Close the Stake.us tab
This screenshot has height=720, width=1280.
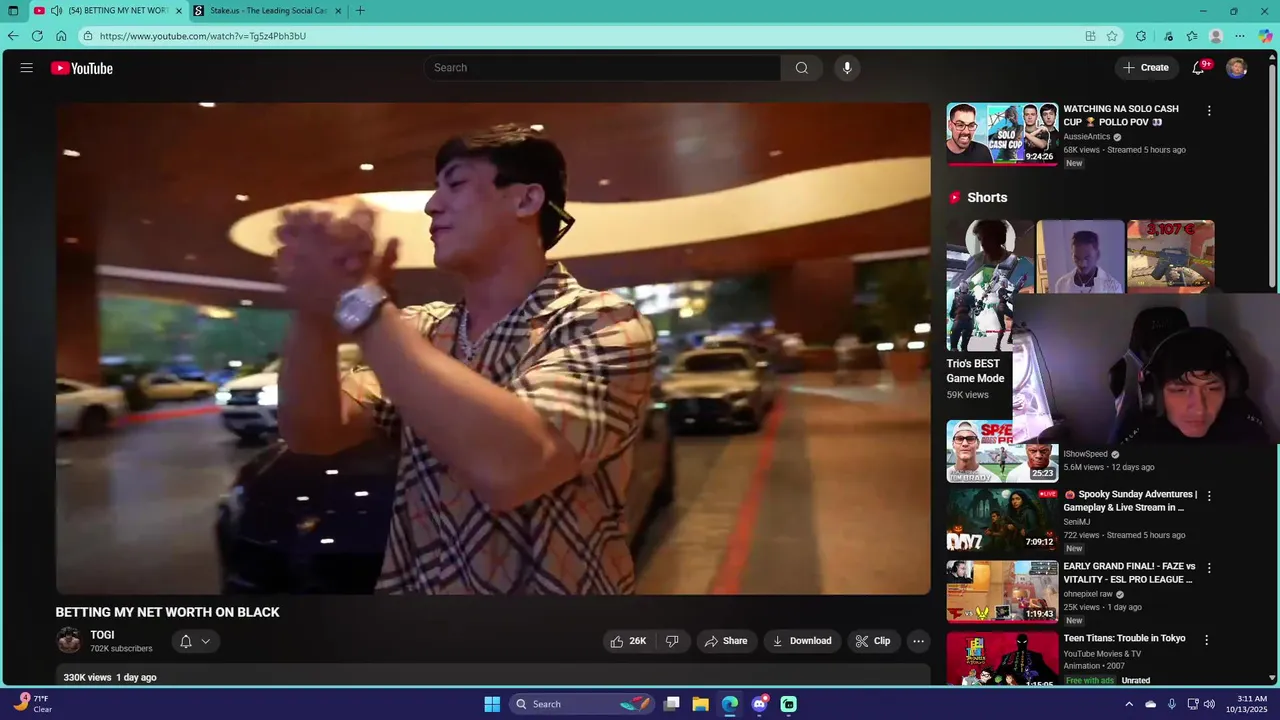point(338,11)
